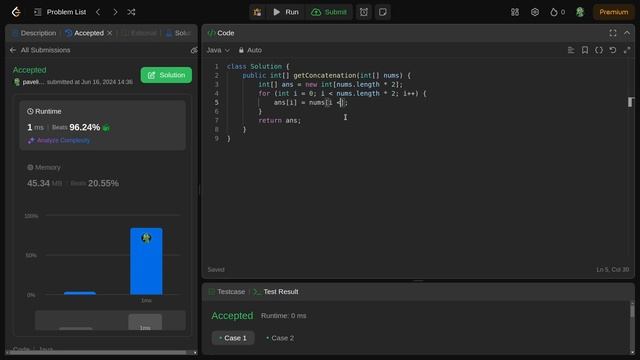Screen dimensions: 640x360
Task: Go to previous problem arrow
Action: point(98,12)
